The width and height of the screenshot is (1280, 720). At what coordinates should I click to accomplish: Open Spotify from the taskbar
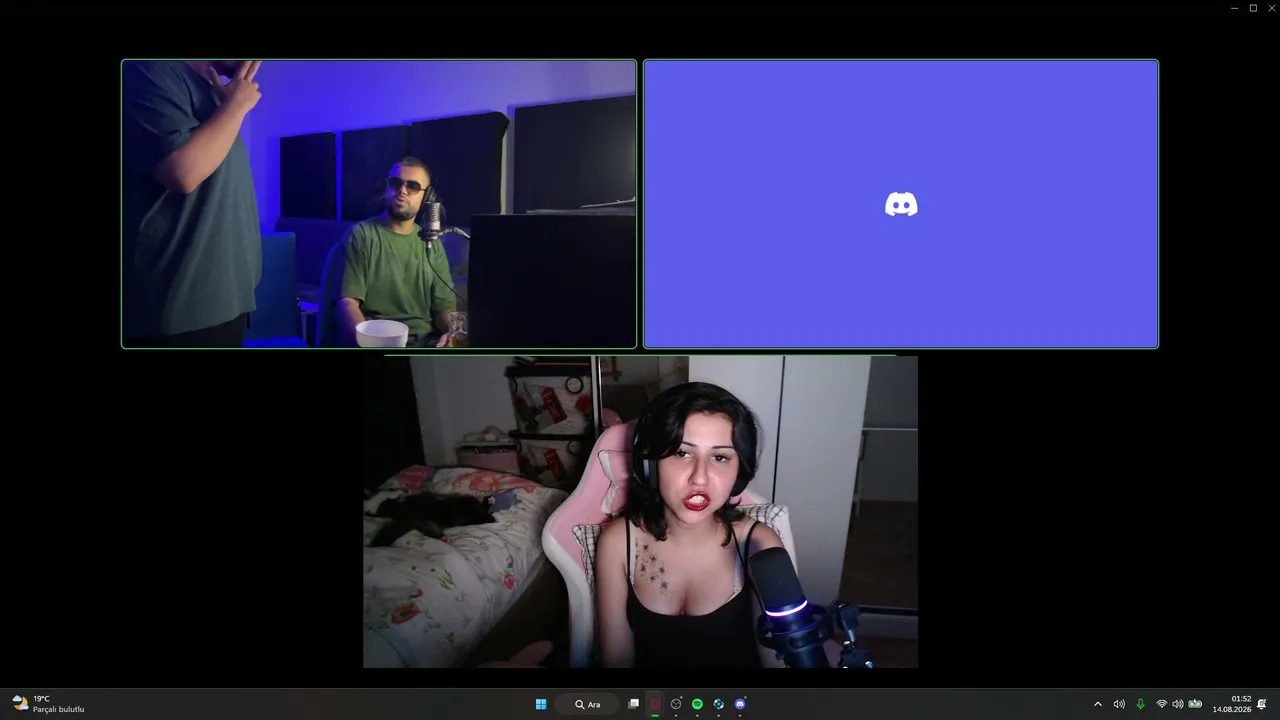pos(697,704)
